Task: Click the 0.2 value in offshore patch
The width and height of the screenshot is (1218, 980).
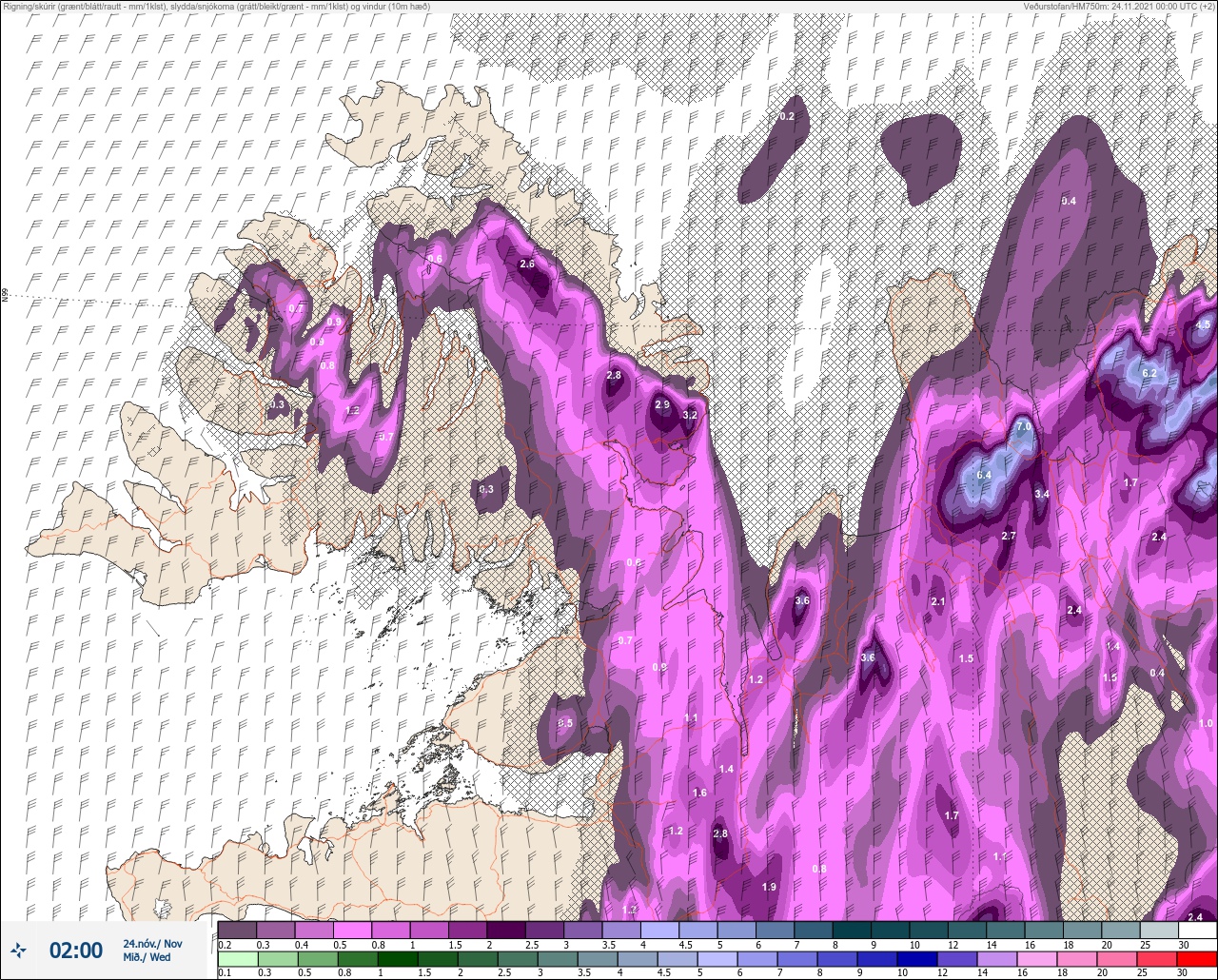Action: click(x=787, y=116)
